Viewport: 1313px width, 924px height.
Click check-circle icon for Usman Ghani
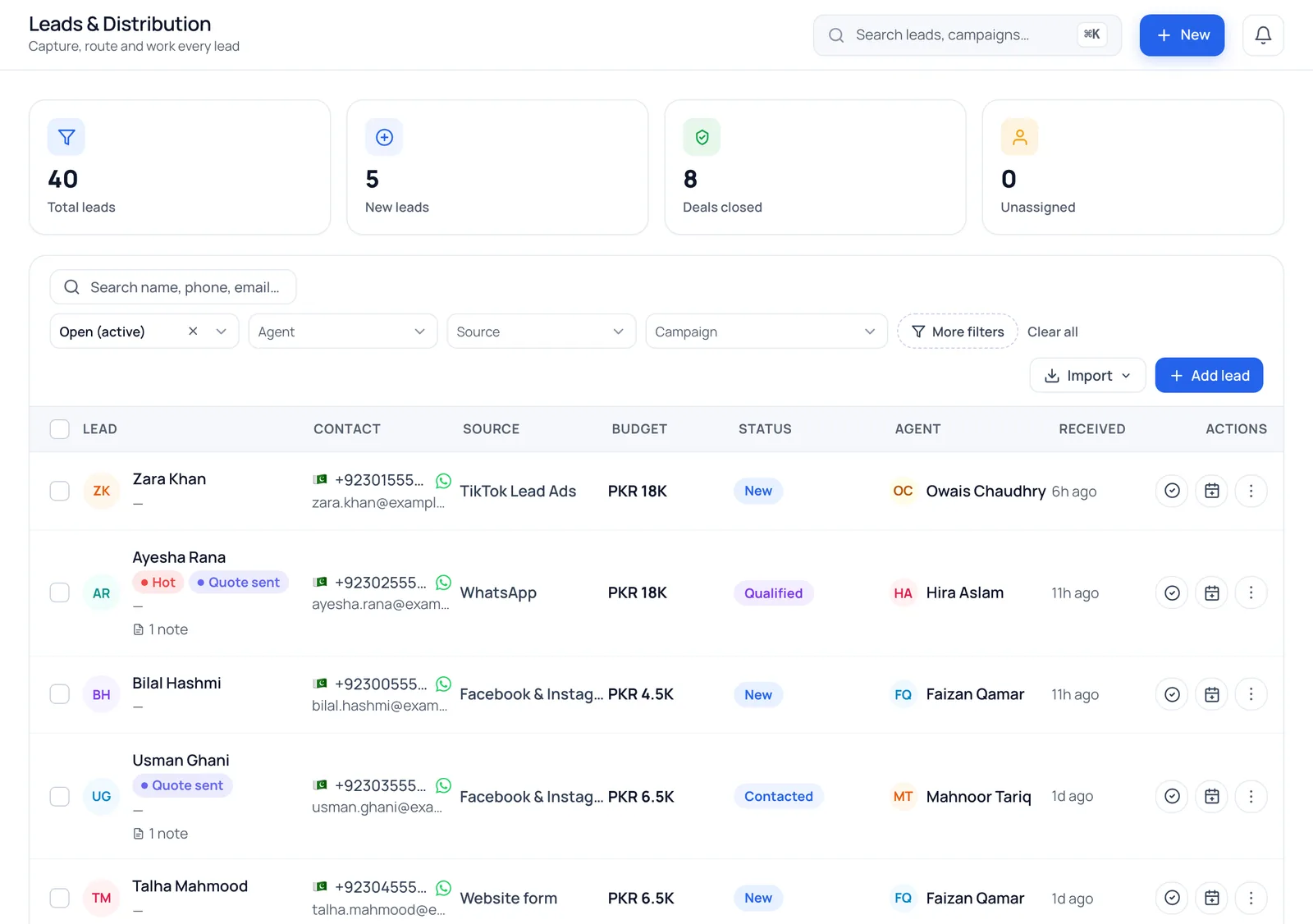pyautogui.click(x=1172, y=796)
